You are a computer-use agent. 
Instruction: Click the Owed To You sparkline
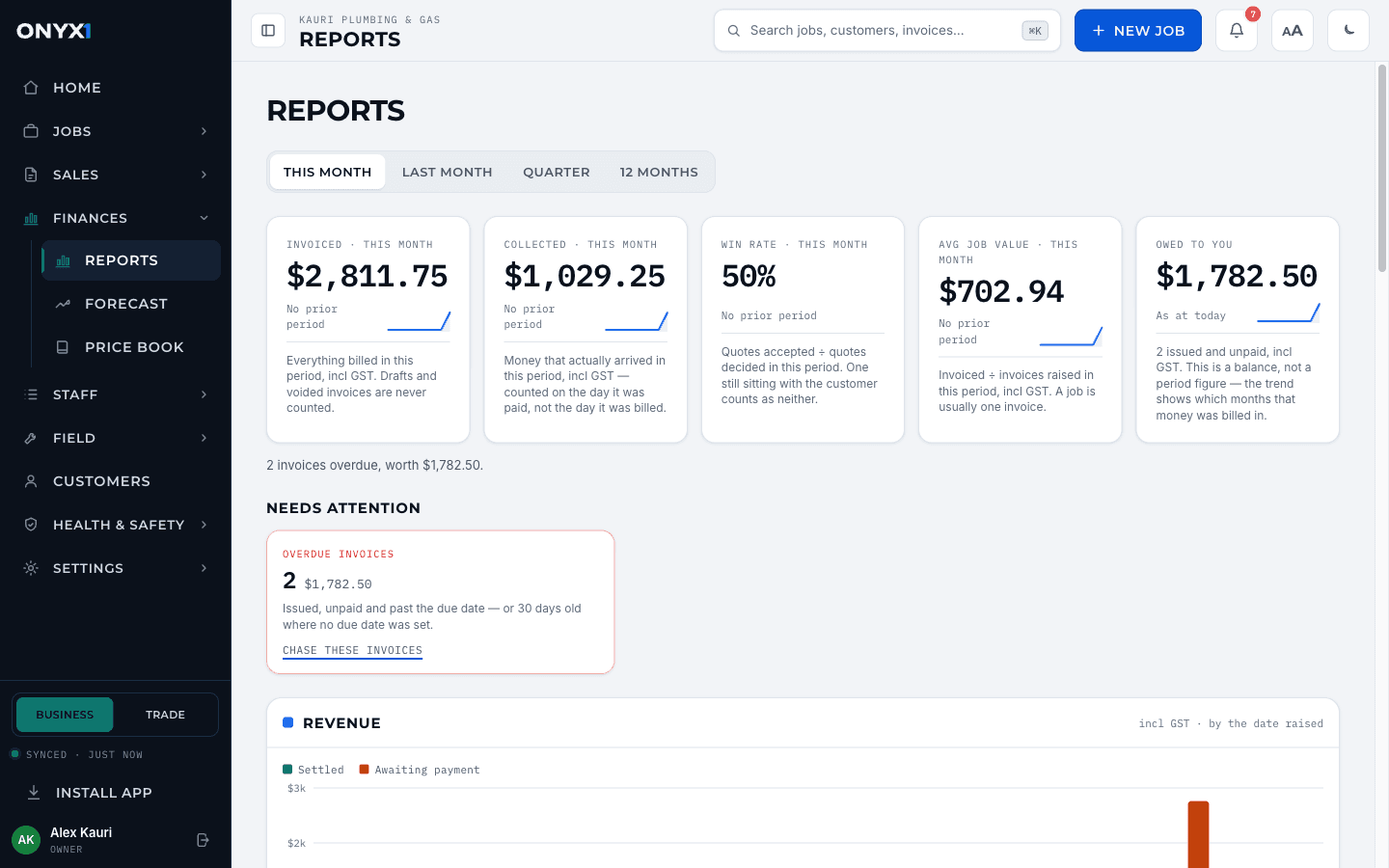[x=1288, y=312]
